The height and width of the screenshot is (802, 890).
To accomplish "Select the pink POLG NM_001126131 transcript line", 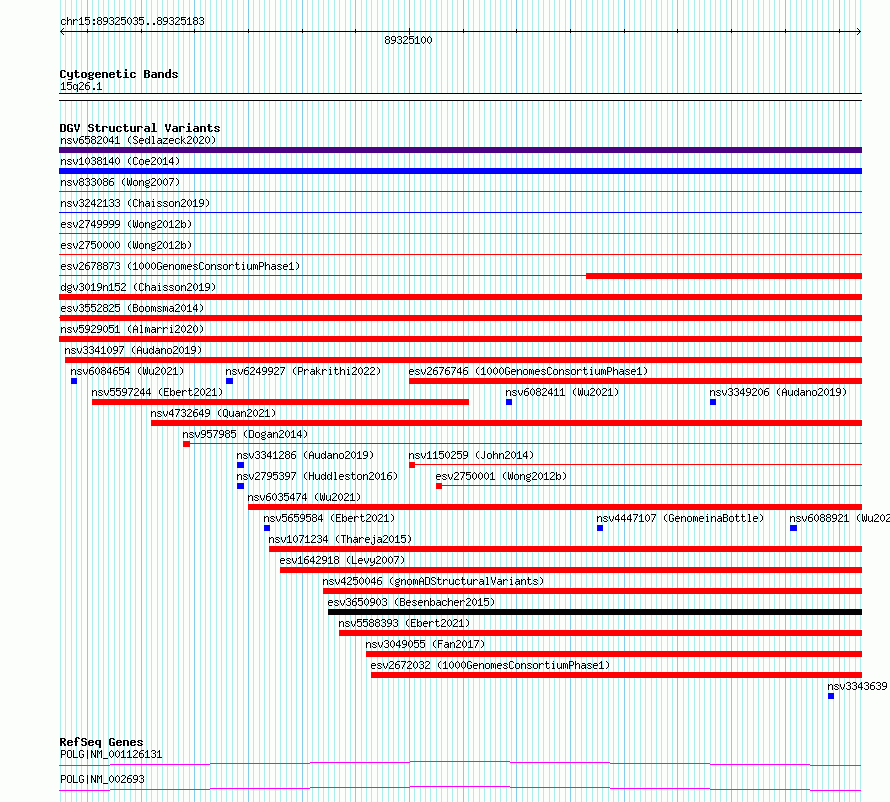I will (x=460, y=763).
